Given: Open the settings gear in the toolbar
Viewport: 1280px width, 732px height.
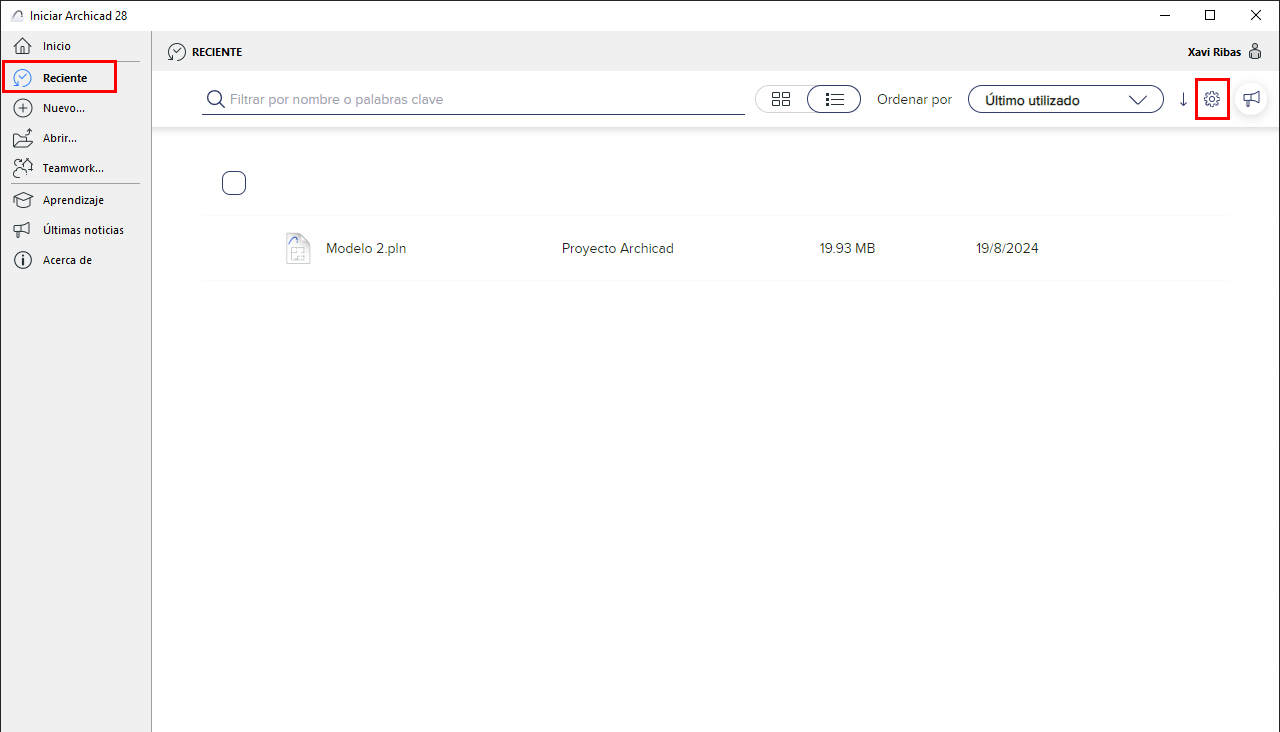Looking at the screenshot, I should (x=1212, y=99).
